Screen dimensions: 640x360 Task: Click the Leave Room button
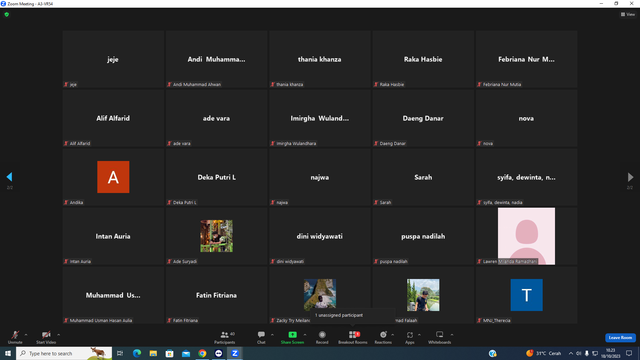coord(620,338)
